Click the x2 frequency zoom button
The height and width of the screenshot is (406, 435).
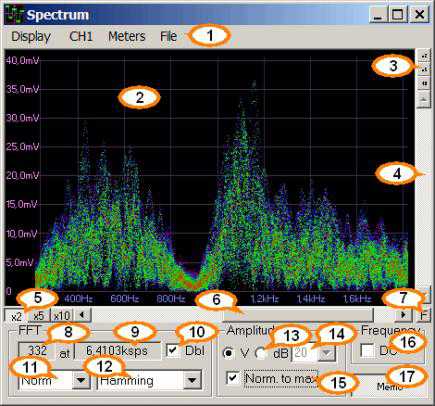click(16, 315)
